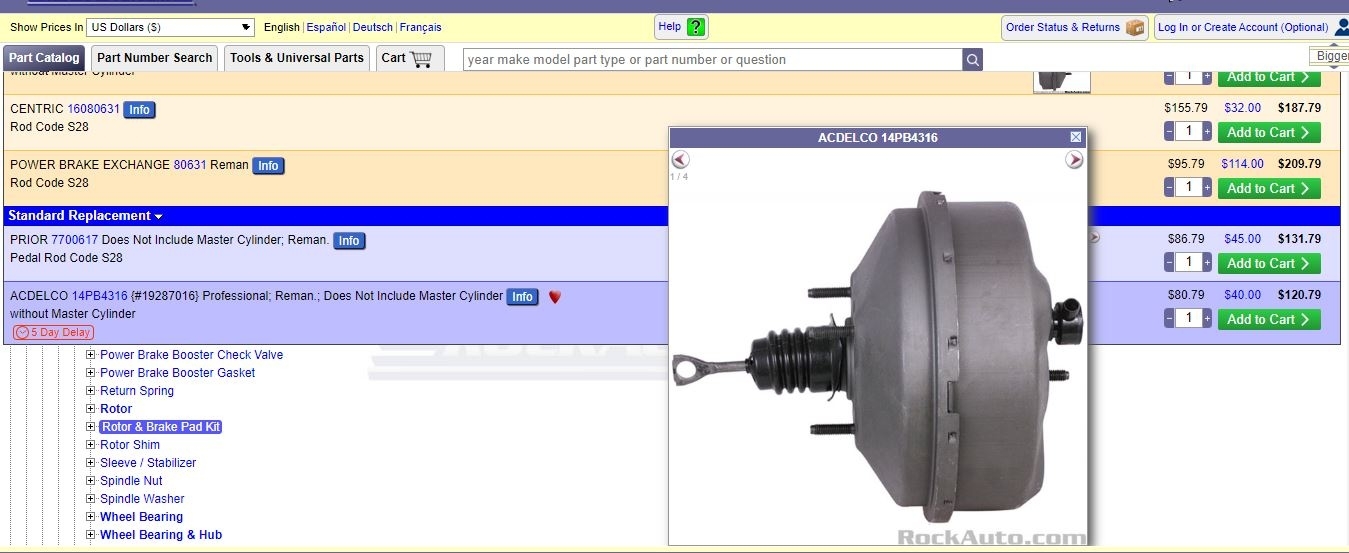Expand the Sleeve / Stabilizer node
The height and width of the screenshot is (553, 1349).
click(x=91, y=463)
